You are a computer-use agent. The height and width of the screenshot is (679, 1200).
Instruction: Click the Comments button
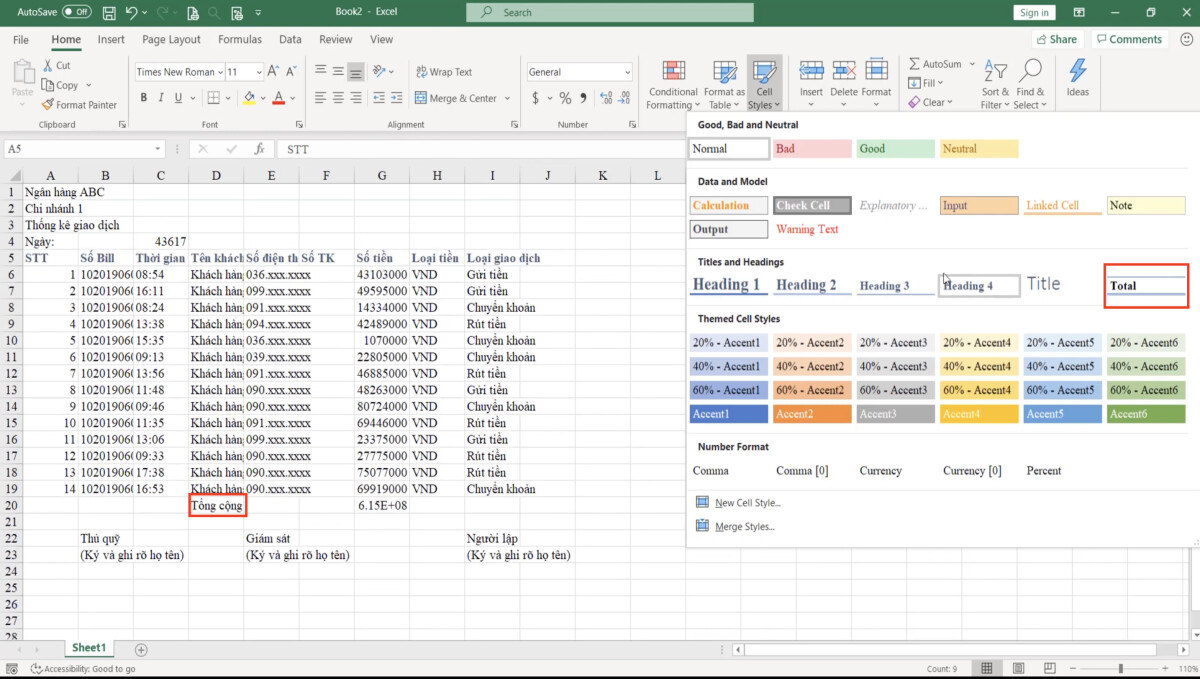point(1128,39)
